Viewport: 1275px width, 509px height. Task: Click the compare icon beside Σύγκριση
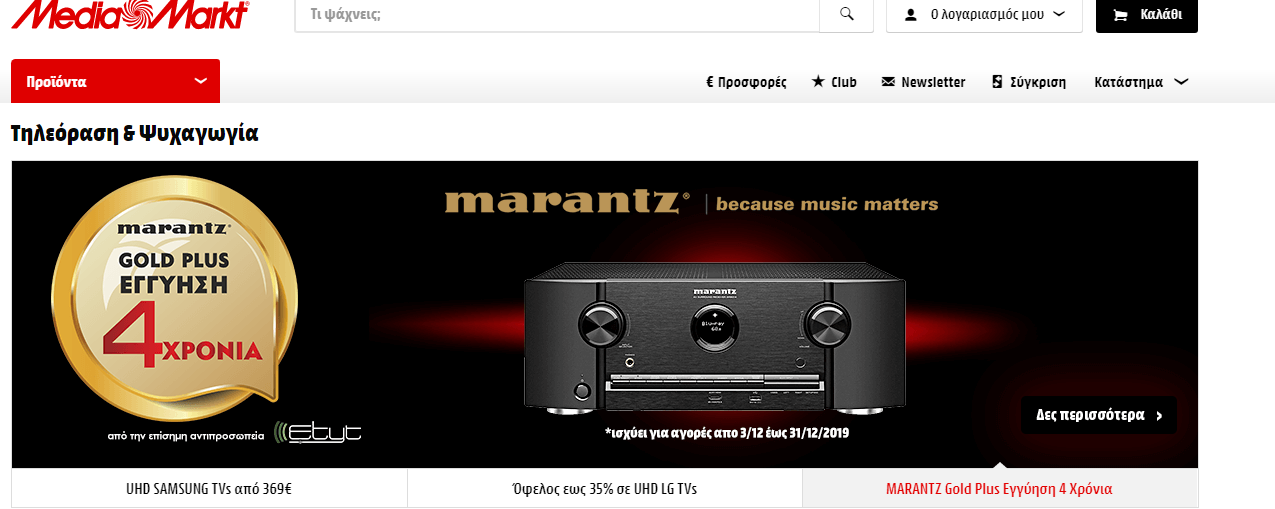coord(997,82)
